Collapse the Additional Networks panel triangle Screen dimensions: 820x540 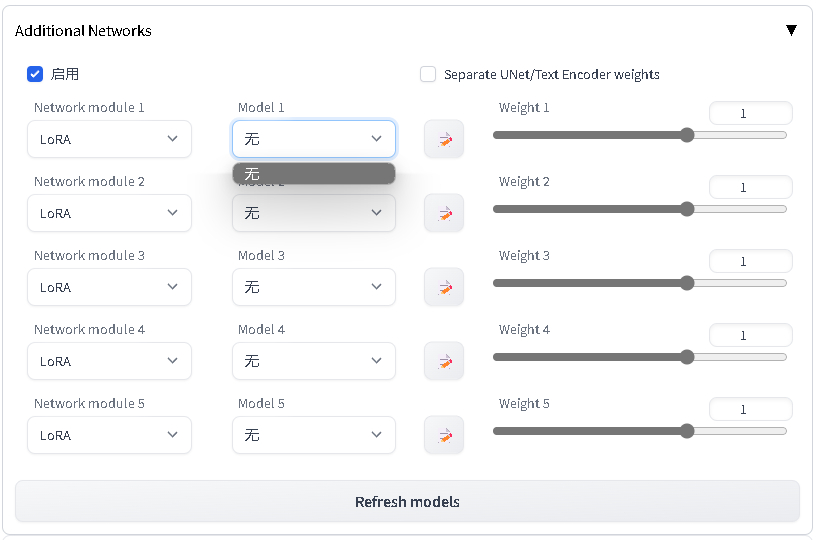coord(791,30)
